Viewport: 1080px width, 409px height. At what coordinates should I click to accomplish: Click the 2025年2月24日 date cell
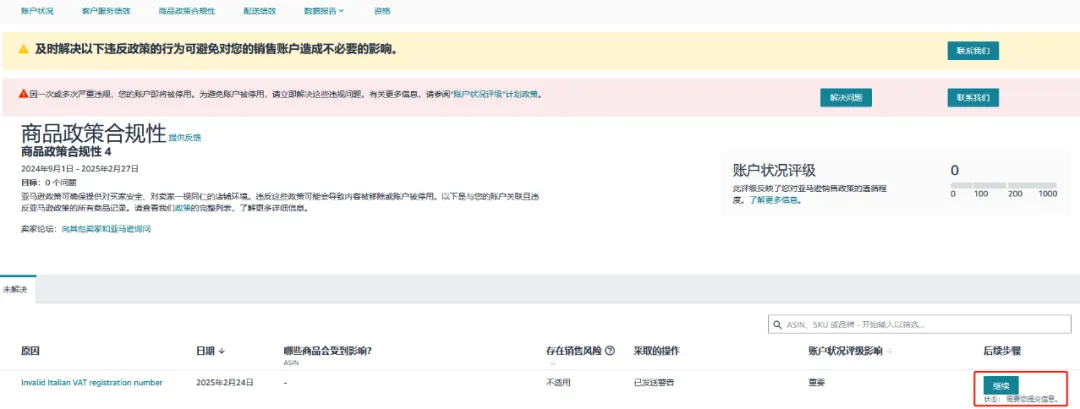click(x=225, y=382)
